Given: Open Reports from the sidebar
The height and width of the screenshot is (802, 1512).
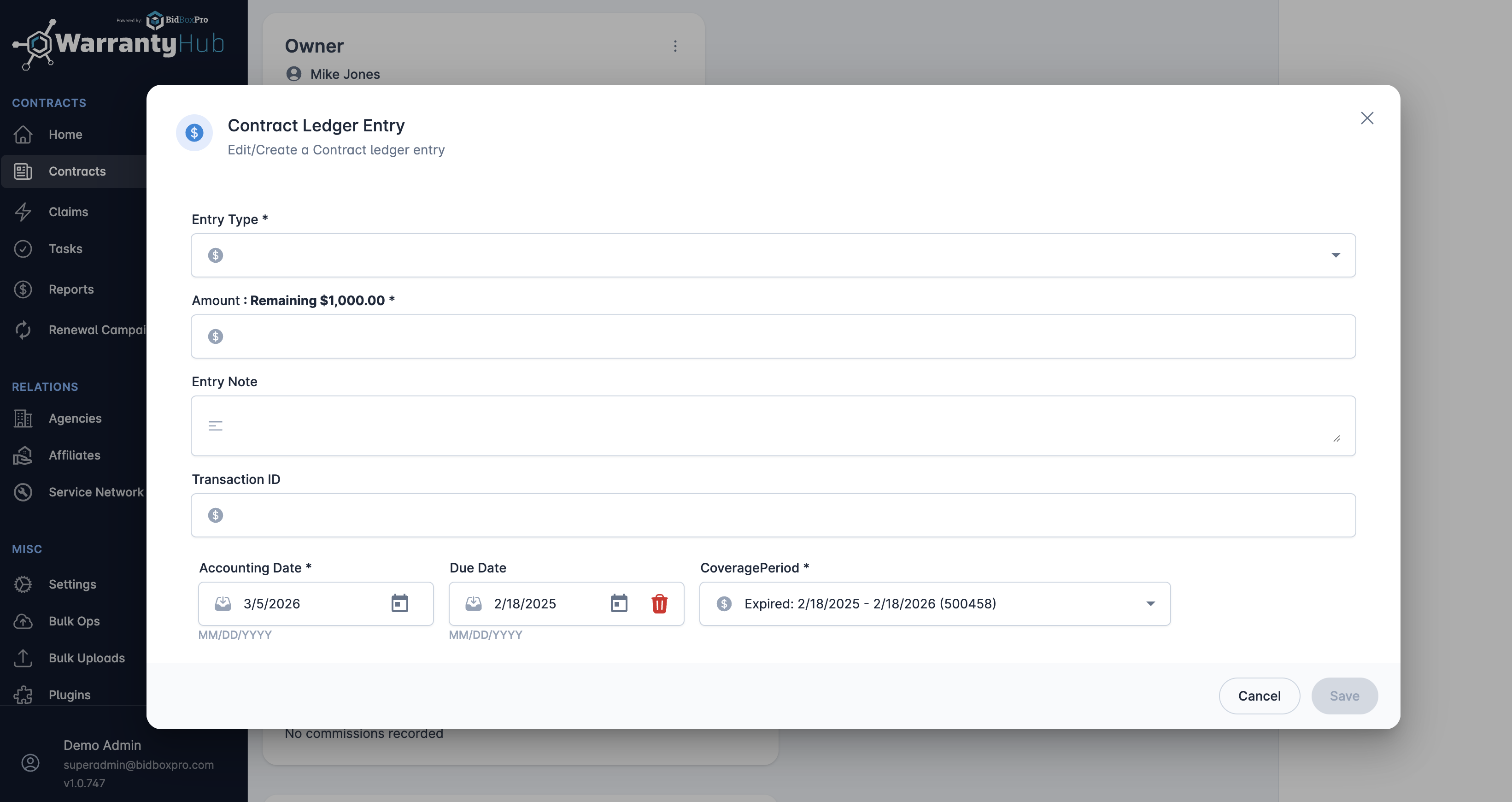Looking at the screenshot, I should 71,289.
